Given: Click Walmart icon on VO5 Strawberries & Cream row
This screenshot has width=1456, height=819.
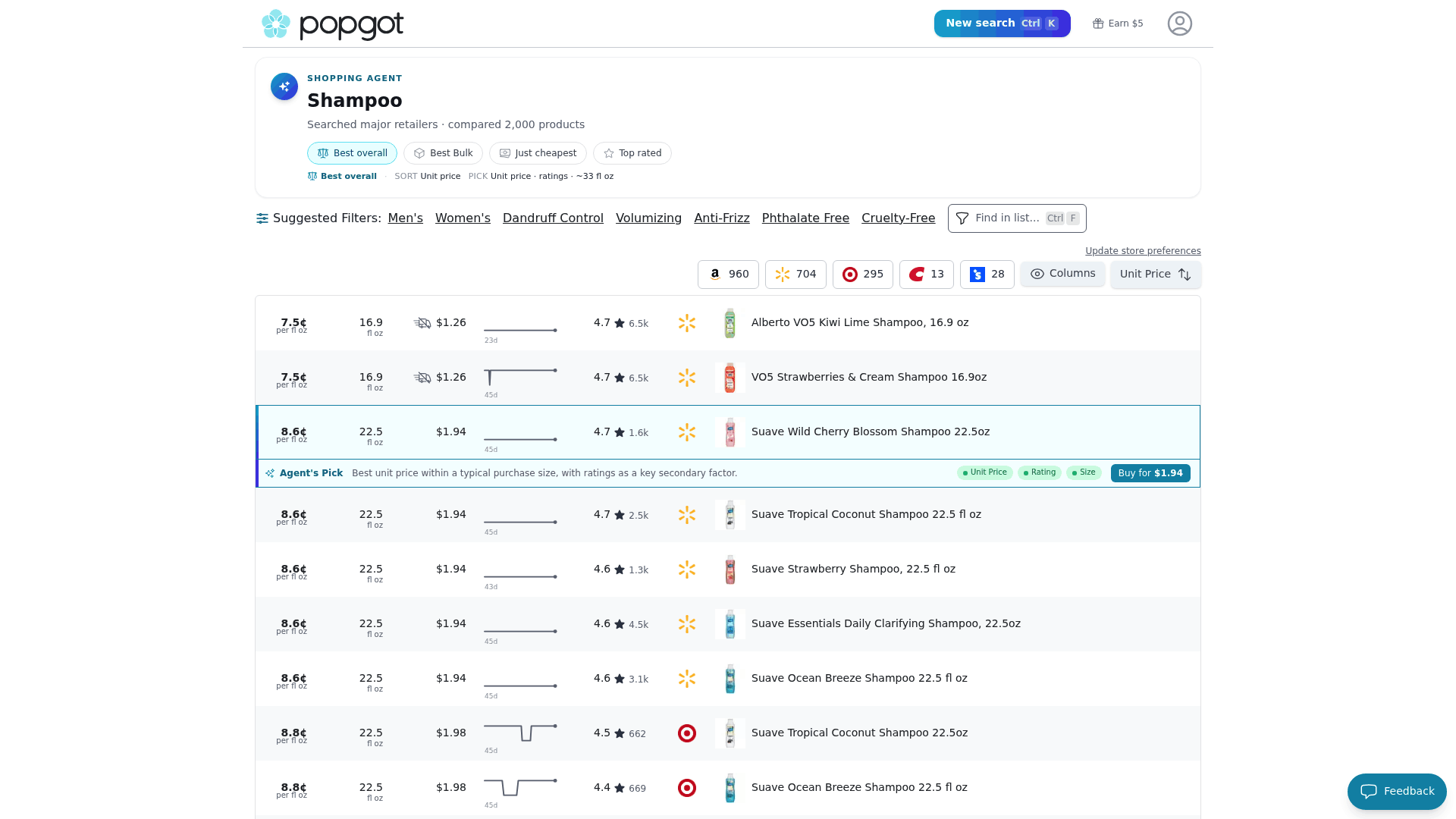Looking at the screenshot, I should [687, 378].
